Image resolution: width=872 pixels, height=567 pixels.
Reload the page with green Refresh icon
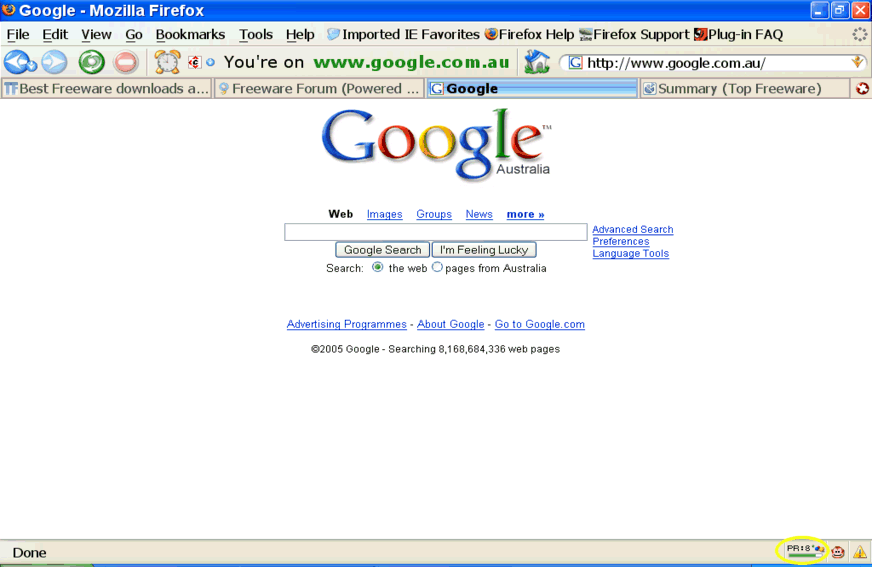(x=92, y=62)
